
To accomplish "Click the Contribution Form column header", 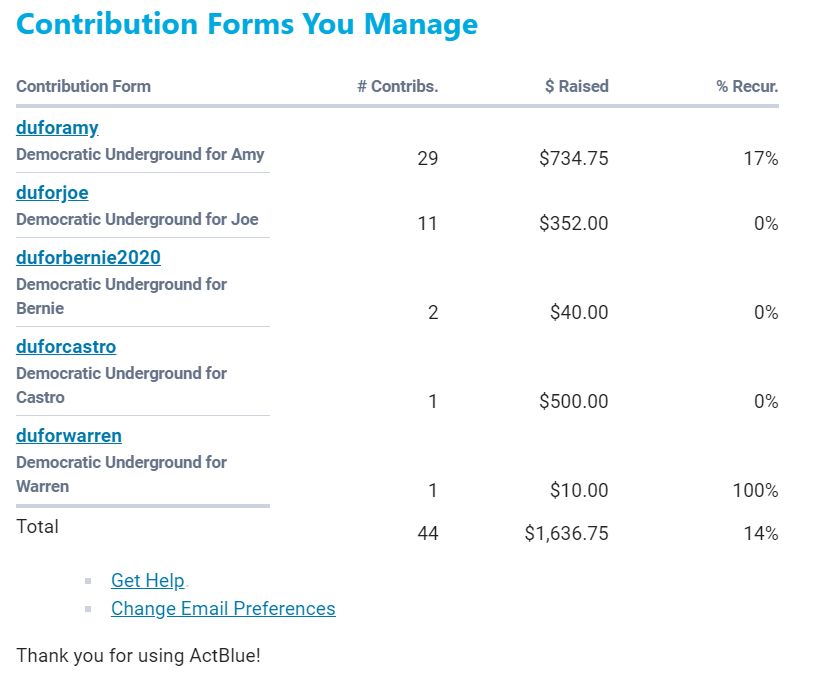I will pyautogui.click(x=83, y=86).
